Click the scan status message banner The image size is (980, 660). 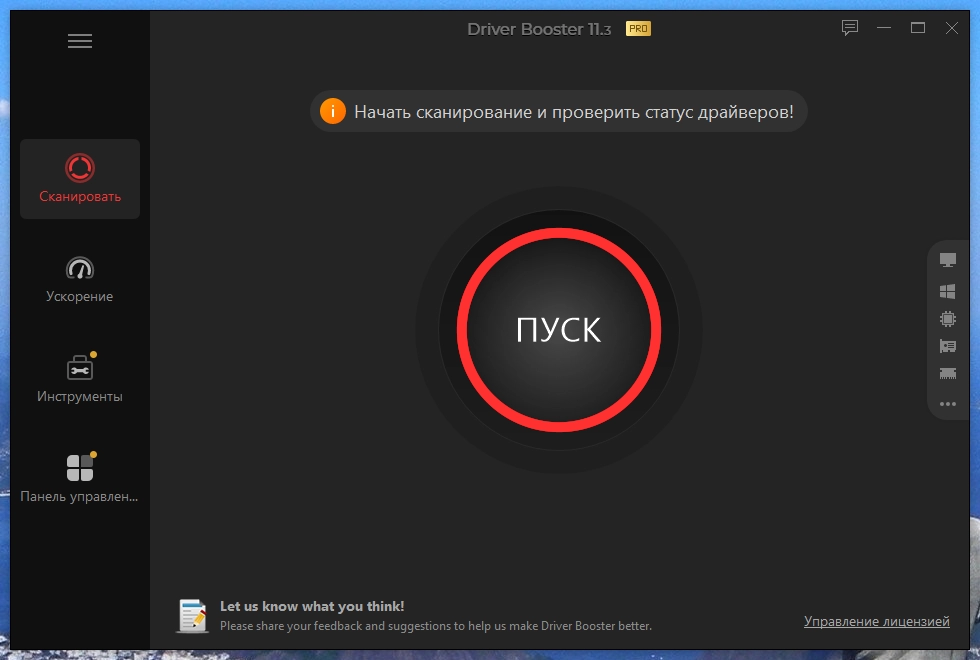tap(559, 112)
